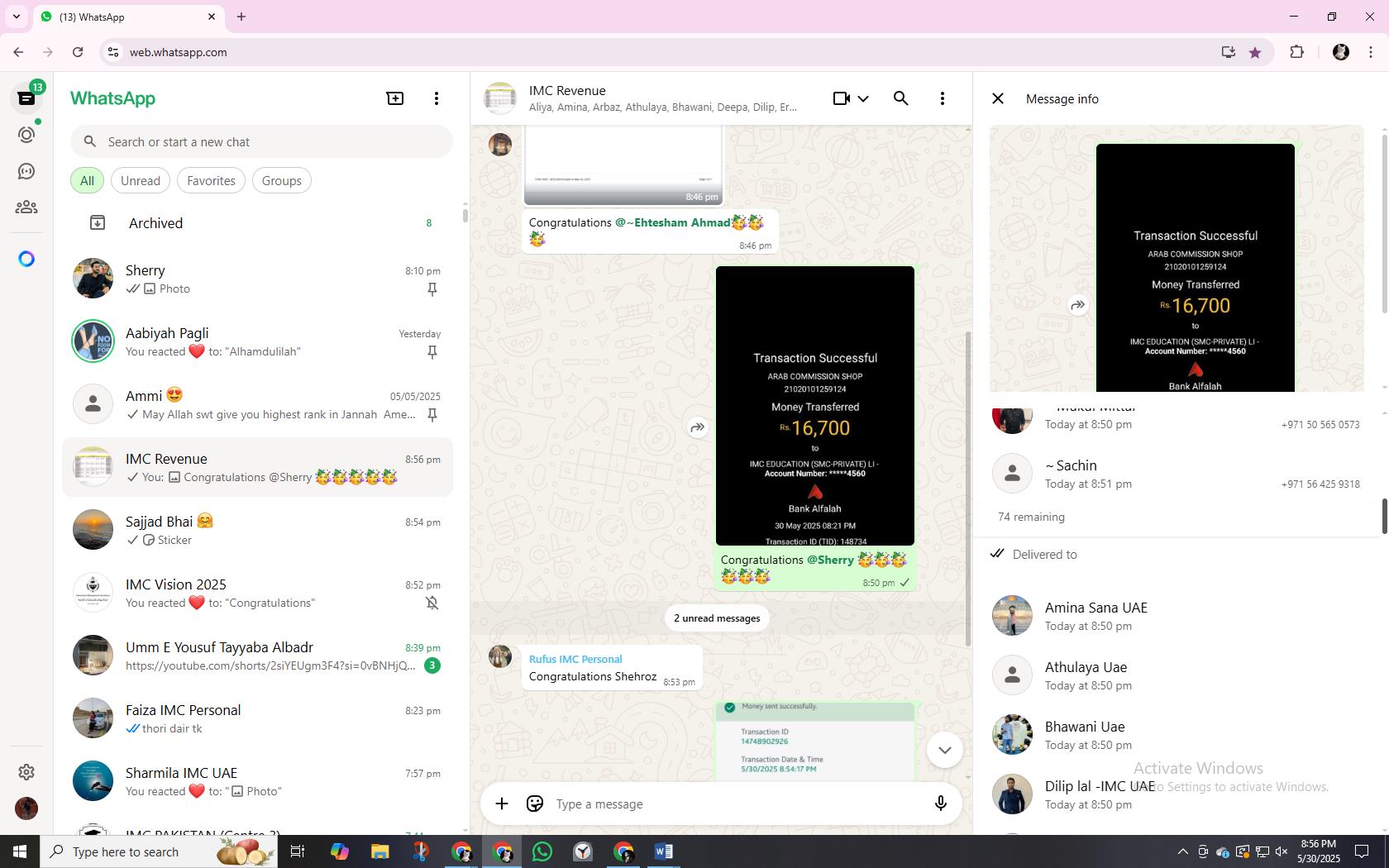Jump to latest messages down arrow
This screenshot has height=868, width=1389.
[x=945, y=750]
